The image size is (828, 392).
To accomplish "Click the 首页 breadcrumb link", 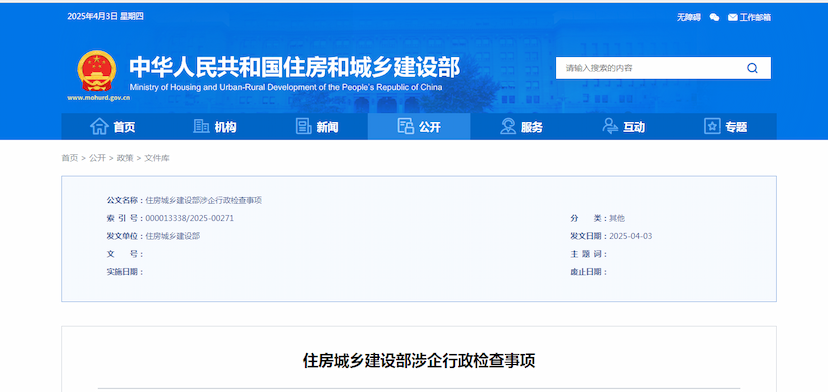I will [x=70, y=158].
